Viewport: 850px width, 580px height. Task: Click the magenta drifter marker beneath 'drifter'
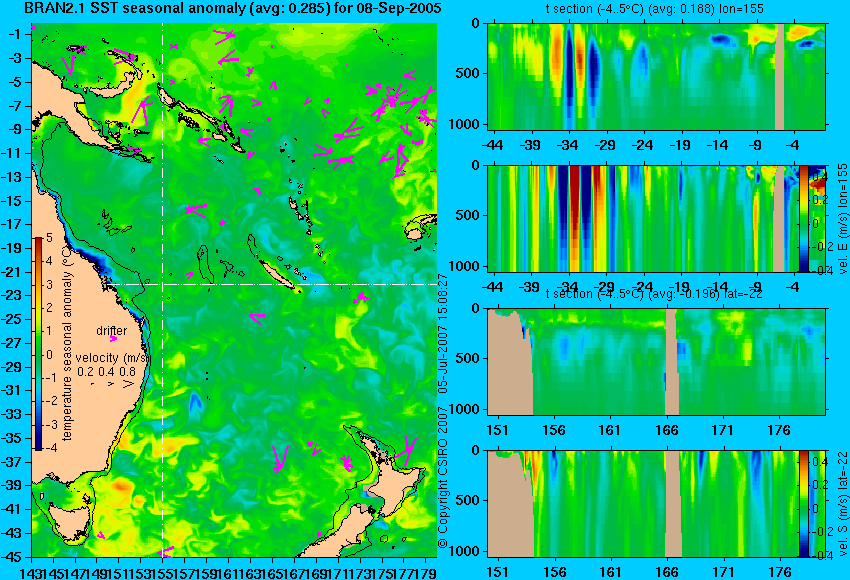click(113, 339)
